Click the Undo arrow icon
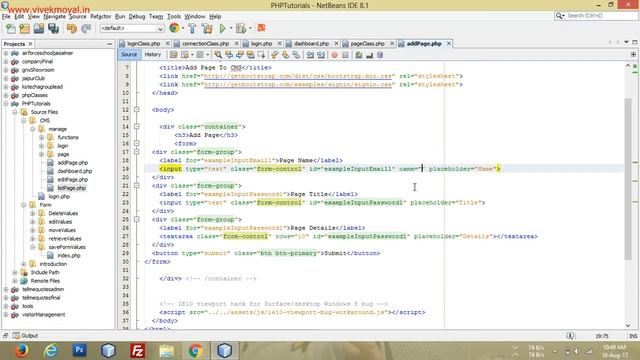 tap(72, 28)
